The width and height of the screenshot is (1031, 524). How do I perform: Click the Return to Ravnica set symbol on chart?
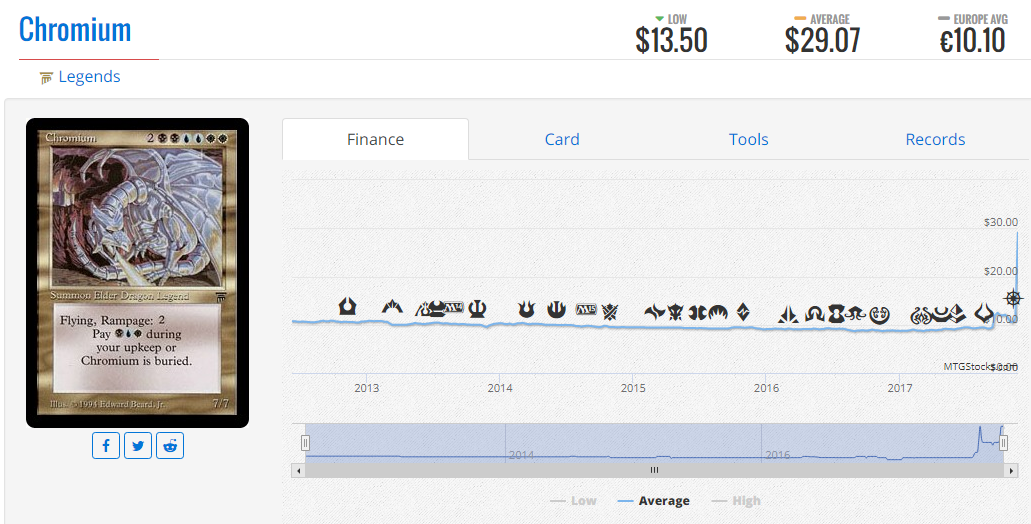347,306
